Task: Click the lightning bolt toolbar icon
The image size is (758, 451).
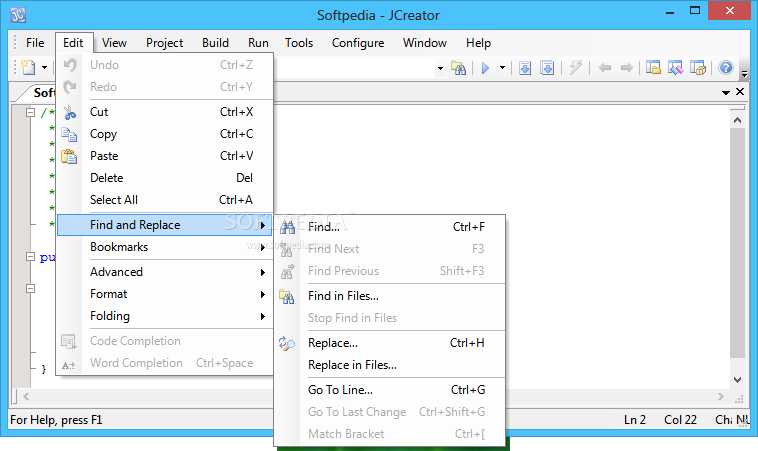Action: 575,68
